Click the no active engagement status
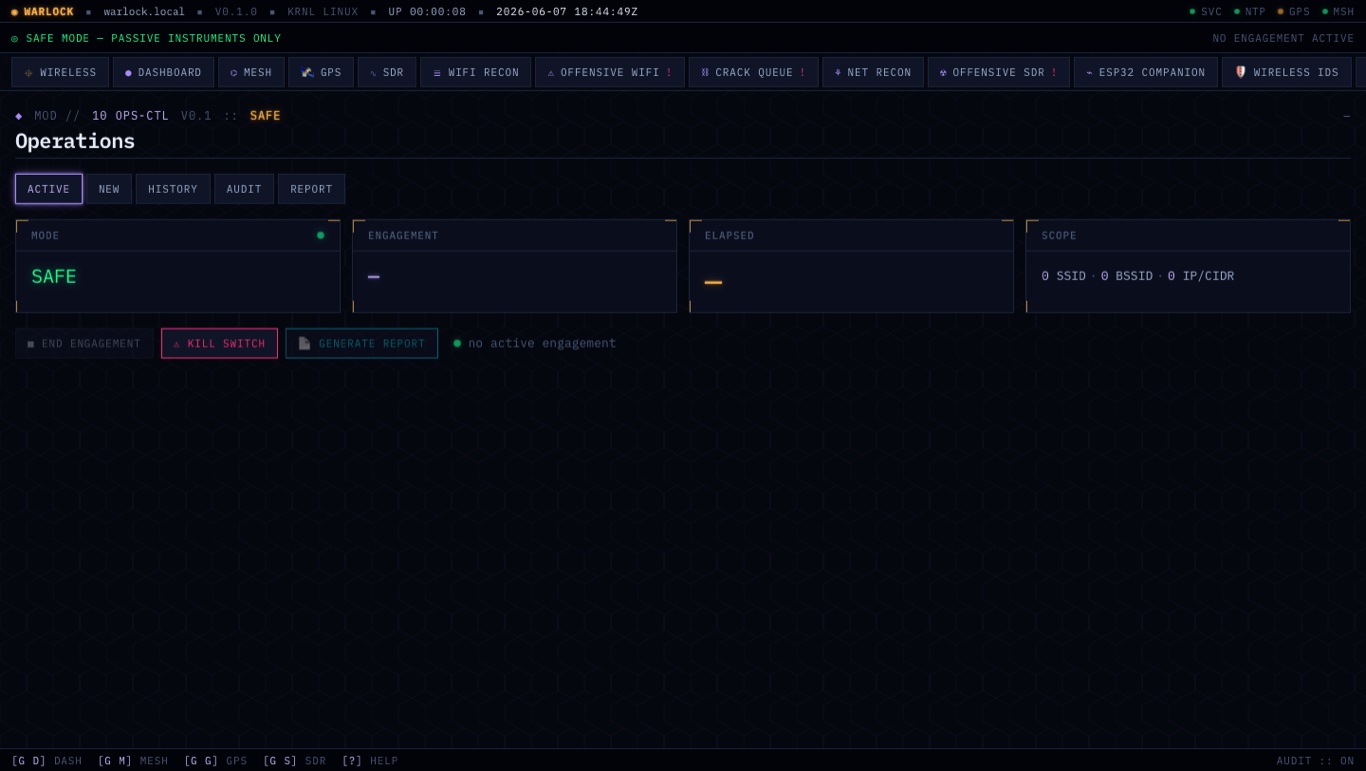 click(x=535, y=343)
